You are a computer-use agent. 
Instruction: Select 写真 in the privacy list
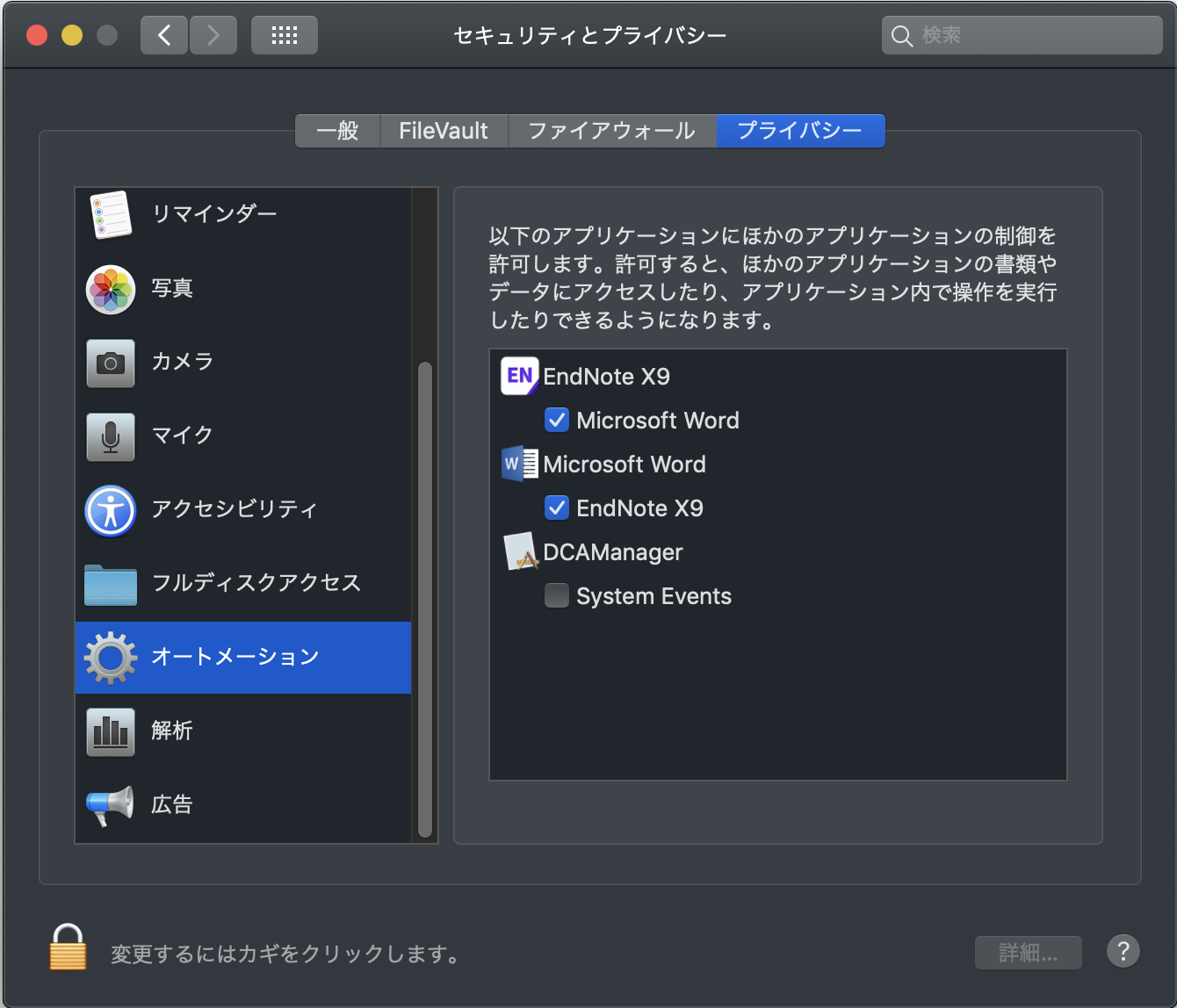tap(243, 289)
